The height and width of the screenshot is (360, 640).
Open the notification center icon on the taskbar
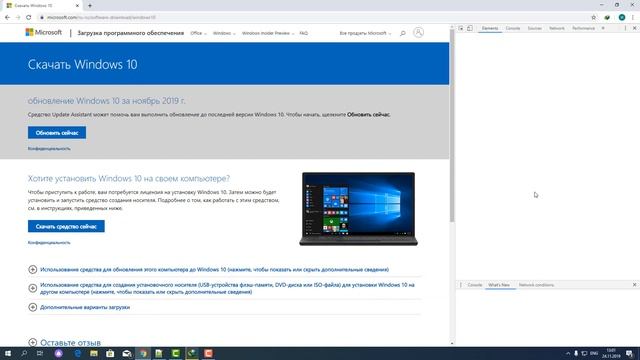point(630,353)
